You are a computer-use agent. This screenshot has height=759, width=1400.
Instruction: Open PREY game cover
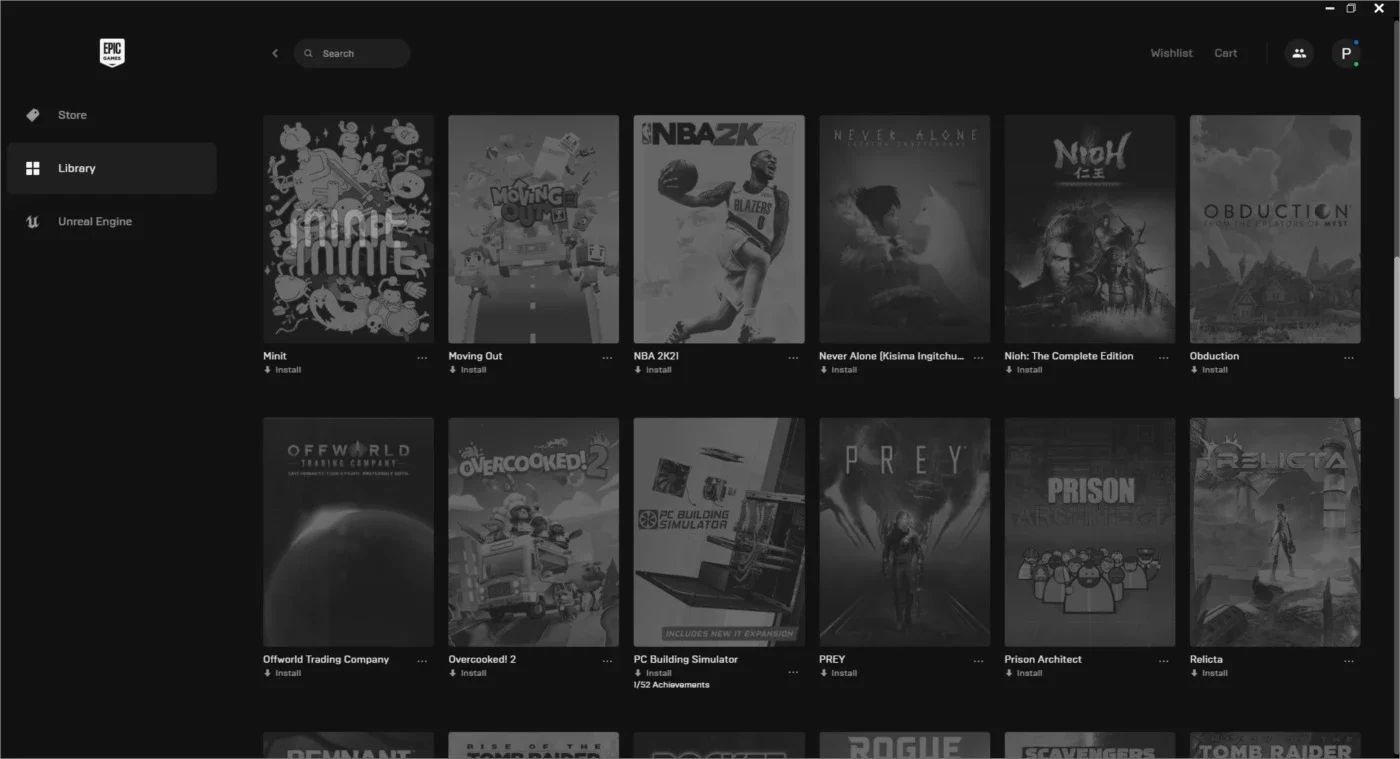[905, 532]
